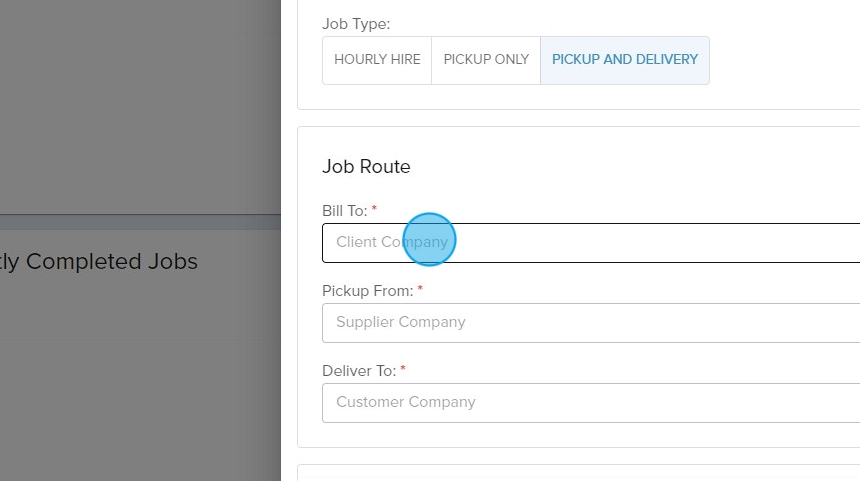Choose PICKUP ONLY job type
Screen dimensions: 860x481
486,60
